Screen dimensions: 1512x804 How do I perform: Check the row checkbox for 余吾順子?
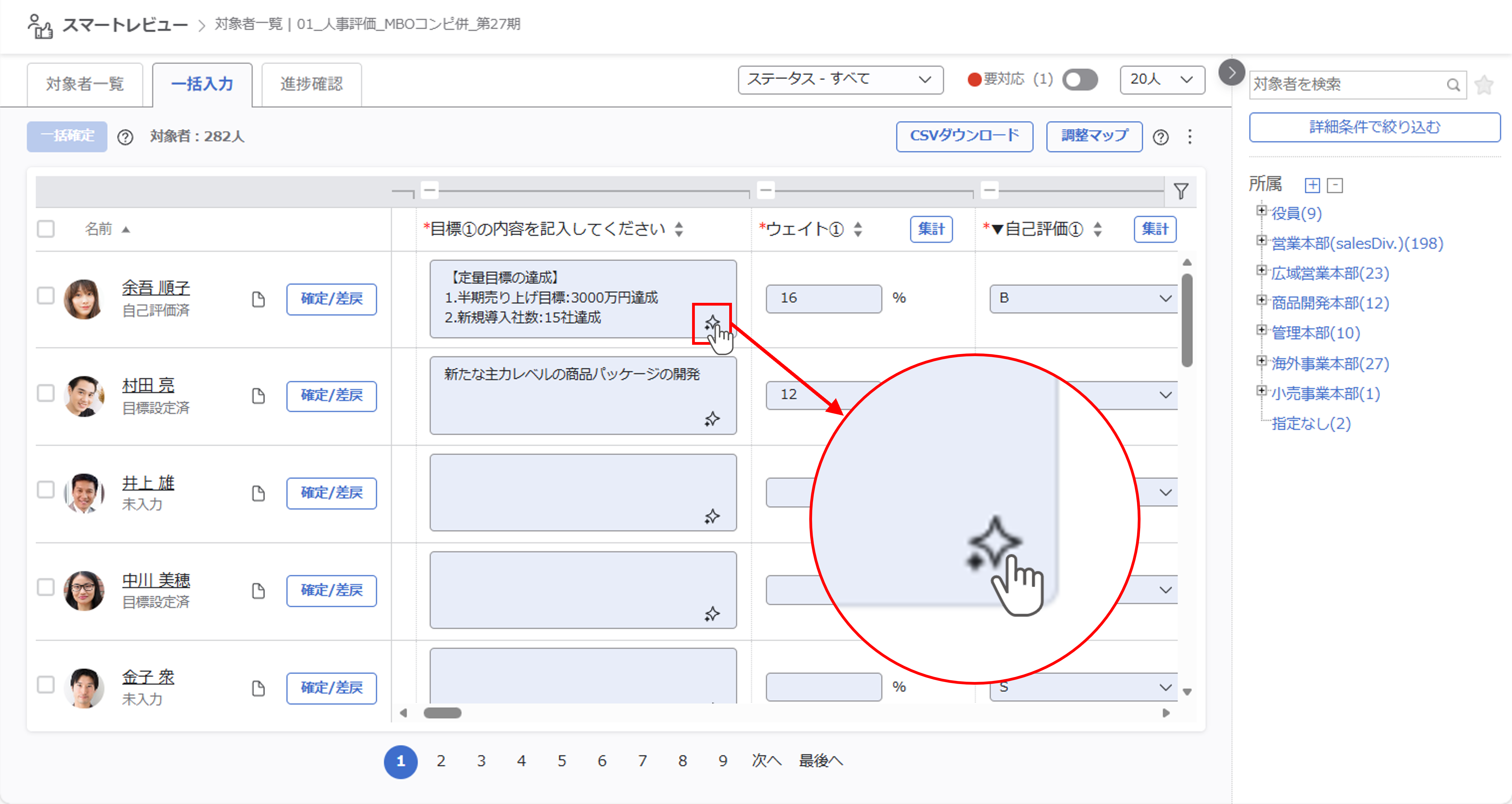pos(45,296)
